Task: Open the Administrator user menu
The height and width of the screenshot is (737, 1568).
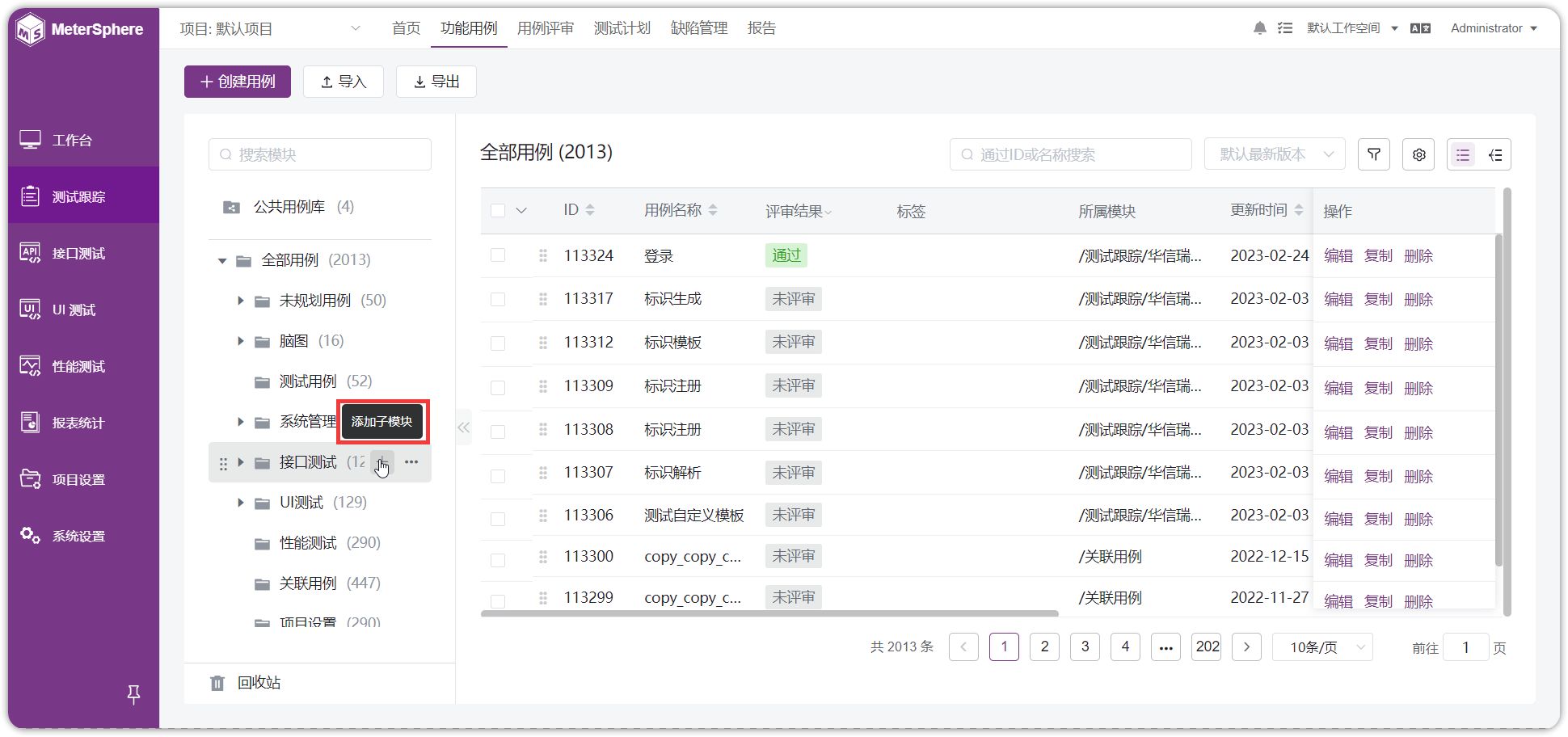Action: coord(1494,28)
